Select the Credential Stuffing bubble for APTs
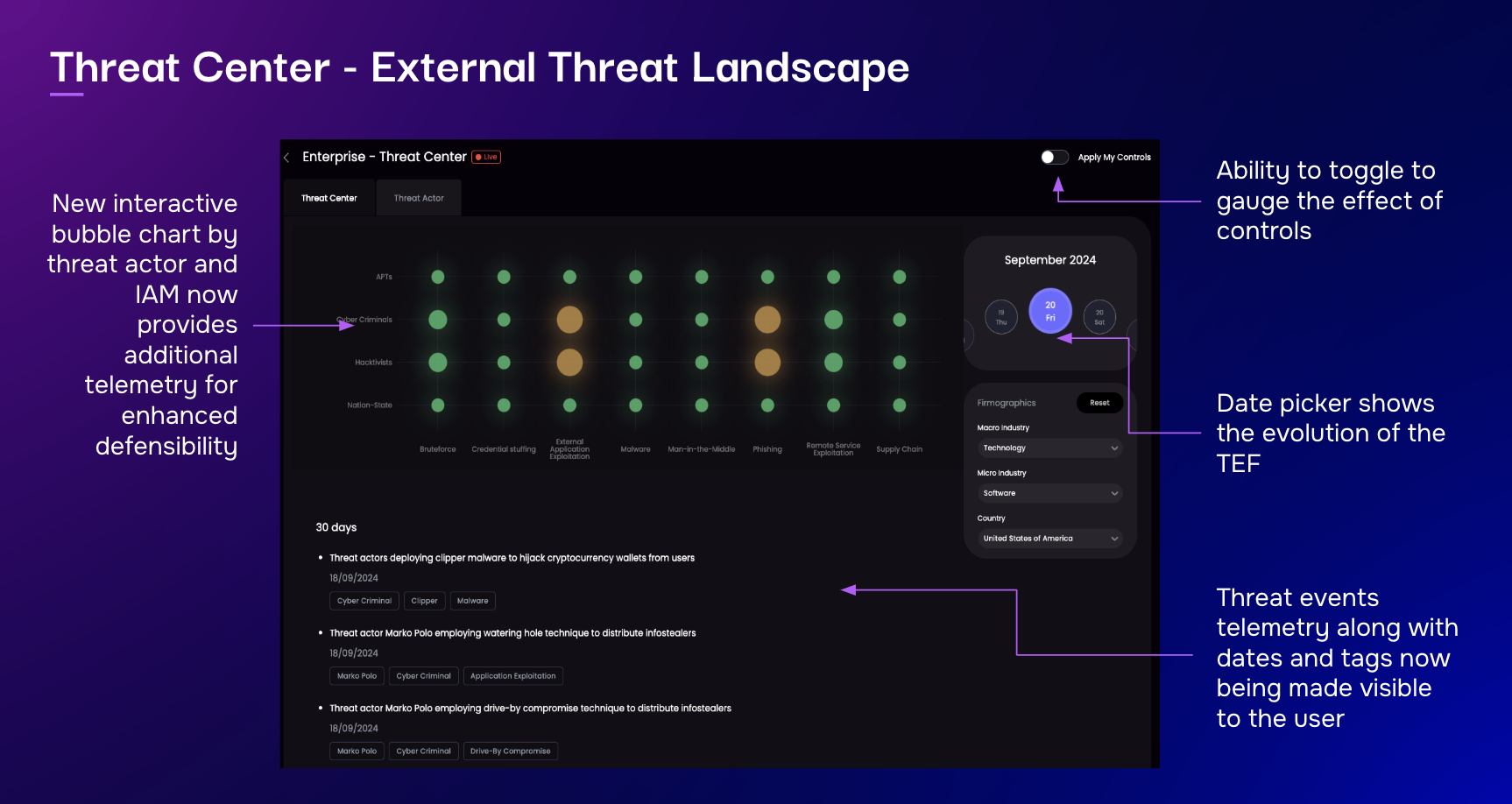 (x=504, y=276)
